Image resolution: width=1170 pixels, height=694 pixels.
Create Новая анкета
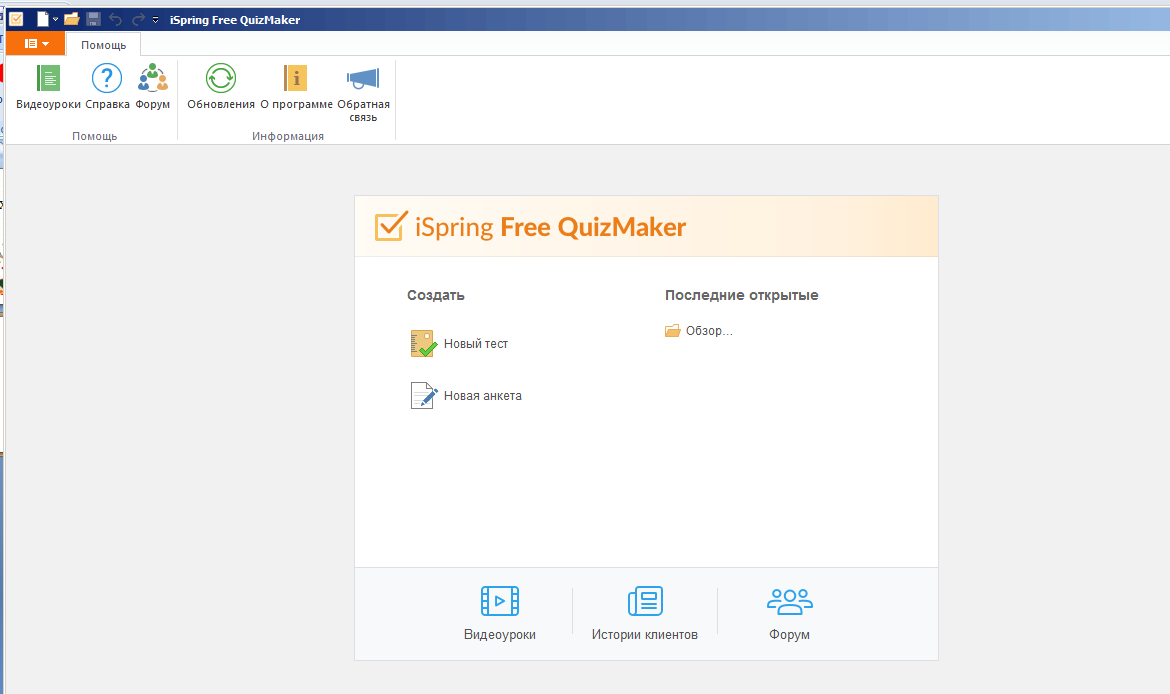coord(466,396)
